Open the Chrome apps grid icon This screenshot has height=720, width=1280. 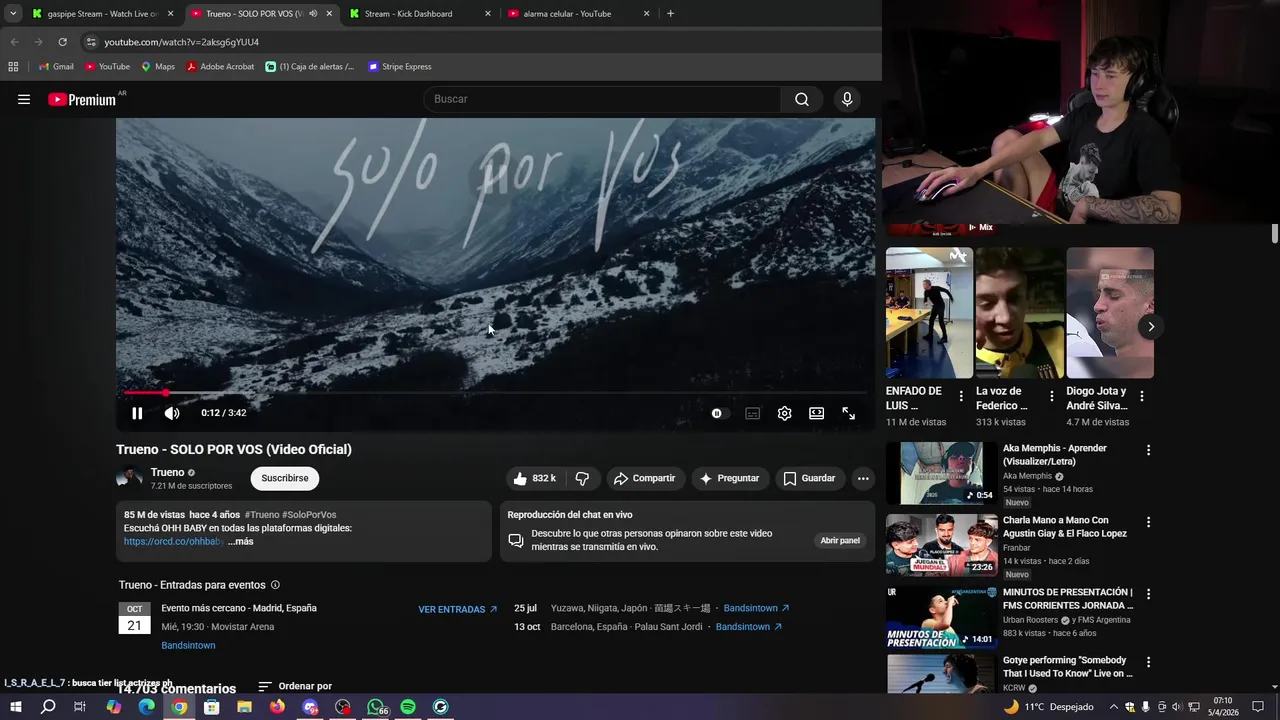pos(13,67)
